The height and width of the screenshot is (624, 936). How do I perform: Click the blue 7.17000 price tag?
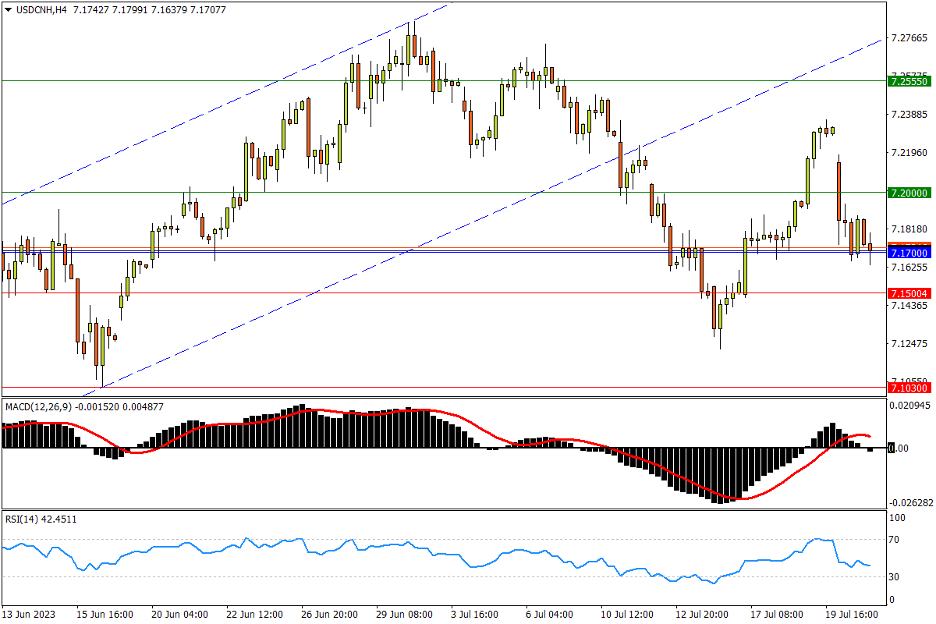(x=909, y=254)
